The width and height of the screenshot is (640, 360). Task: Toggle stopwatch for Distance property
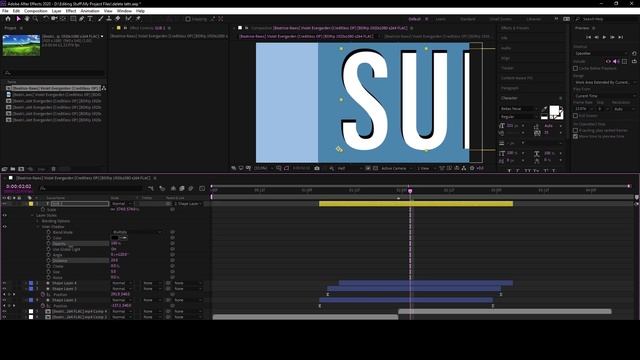pyautogui.click(x=49, y=260)
